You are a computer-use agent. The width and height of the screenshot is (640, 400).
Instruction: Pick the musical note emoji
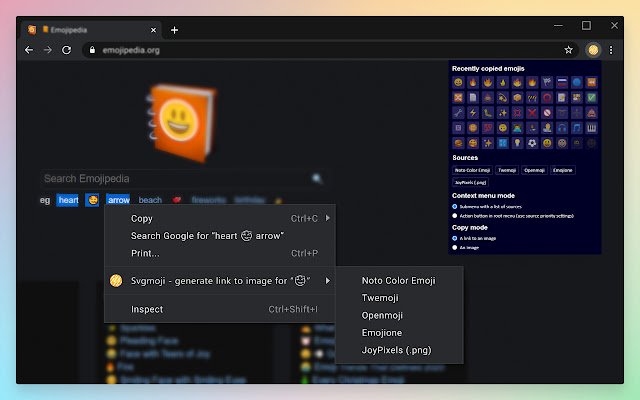click(x=577, y=128)
